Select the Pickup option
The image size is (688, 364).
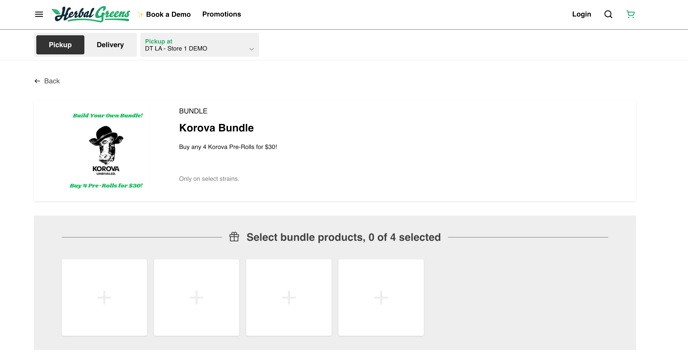tap(60, 45)
